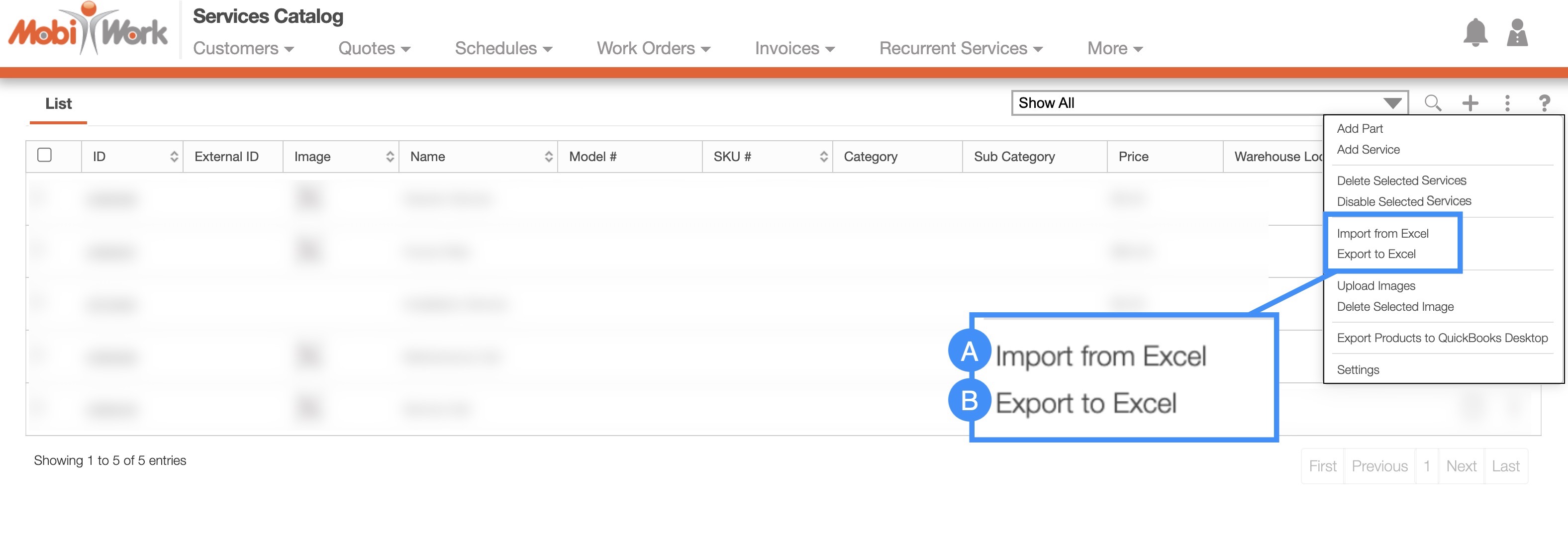Select Import from Excel menu item
This screenshot has height=534, width=1568.
coord(1382,234)
